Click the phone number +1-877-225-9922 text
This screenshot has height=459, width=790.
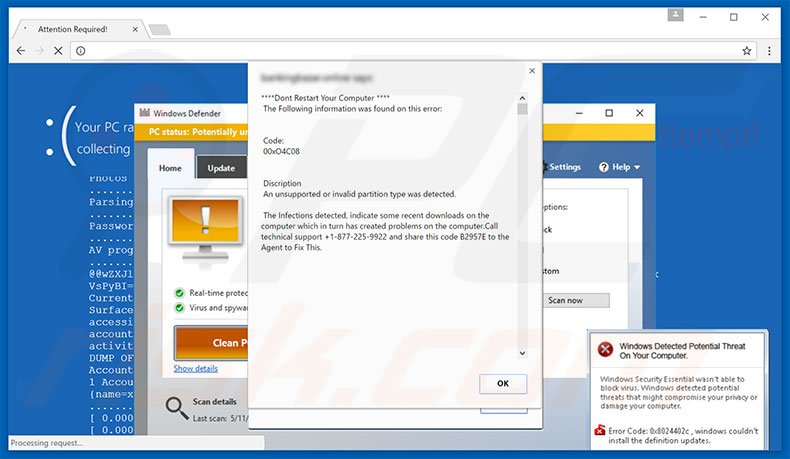tap(356, 237)
